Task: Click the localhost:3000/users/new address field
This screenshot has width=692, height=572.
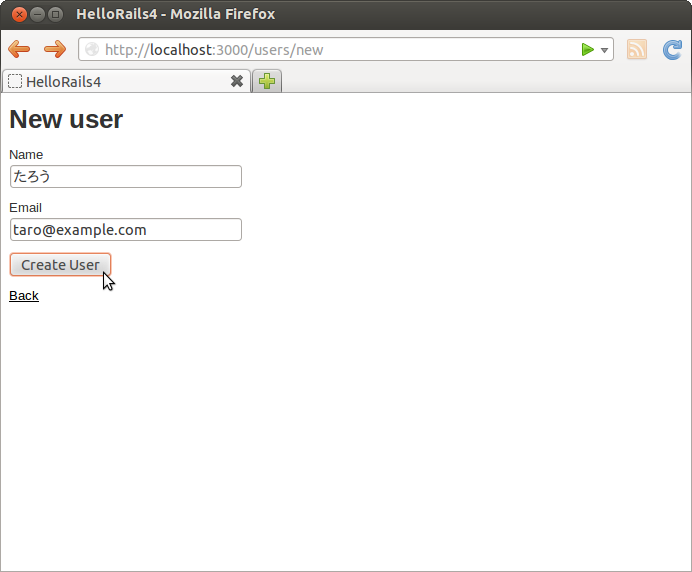Action: [x=330, y=50]
